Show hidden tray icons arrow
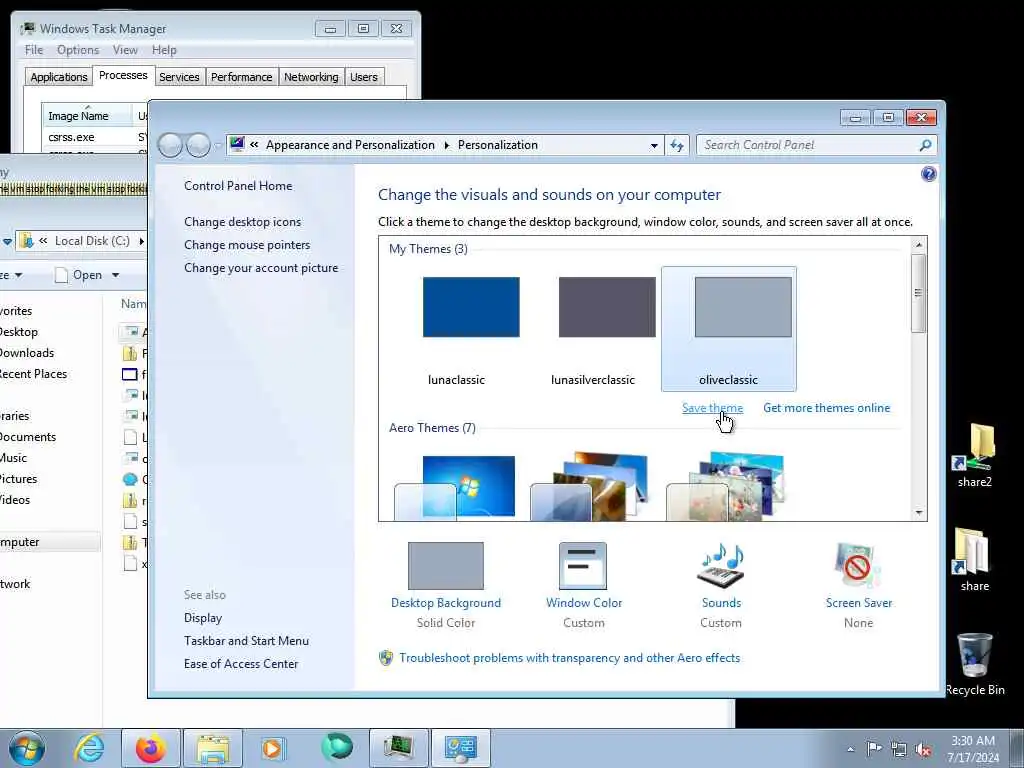The width and height of the screenshot is (1024, 768). point(850,749)
